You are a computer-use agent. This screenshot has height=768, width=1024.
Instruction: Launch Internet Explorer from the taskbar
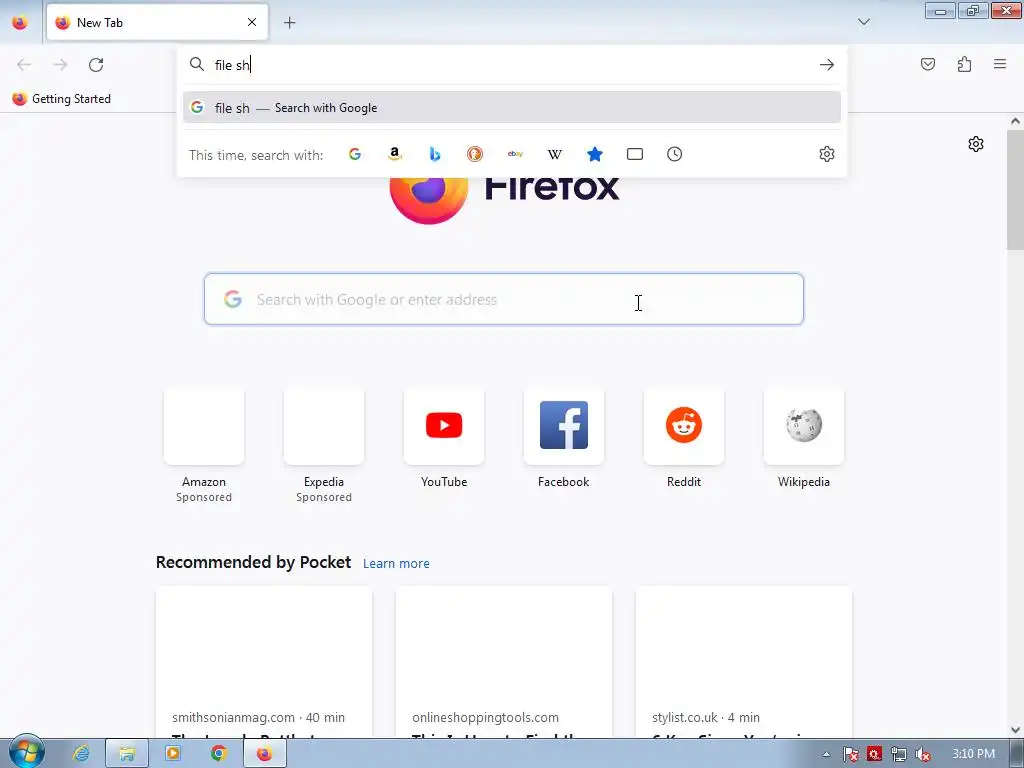pyautogui.click(x=81, y=754)
